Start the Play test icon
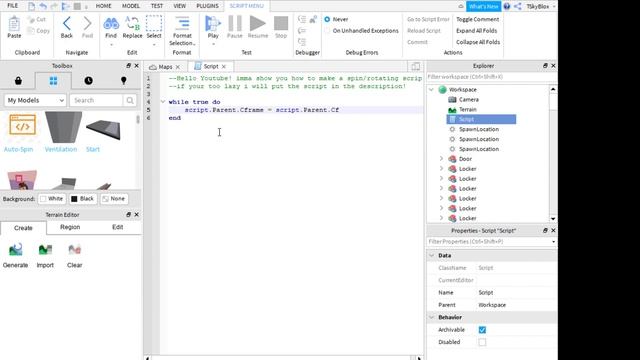The height and width of the screenshot is (360, 640). tap(213, 23)
